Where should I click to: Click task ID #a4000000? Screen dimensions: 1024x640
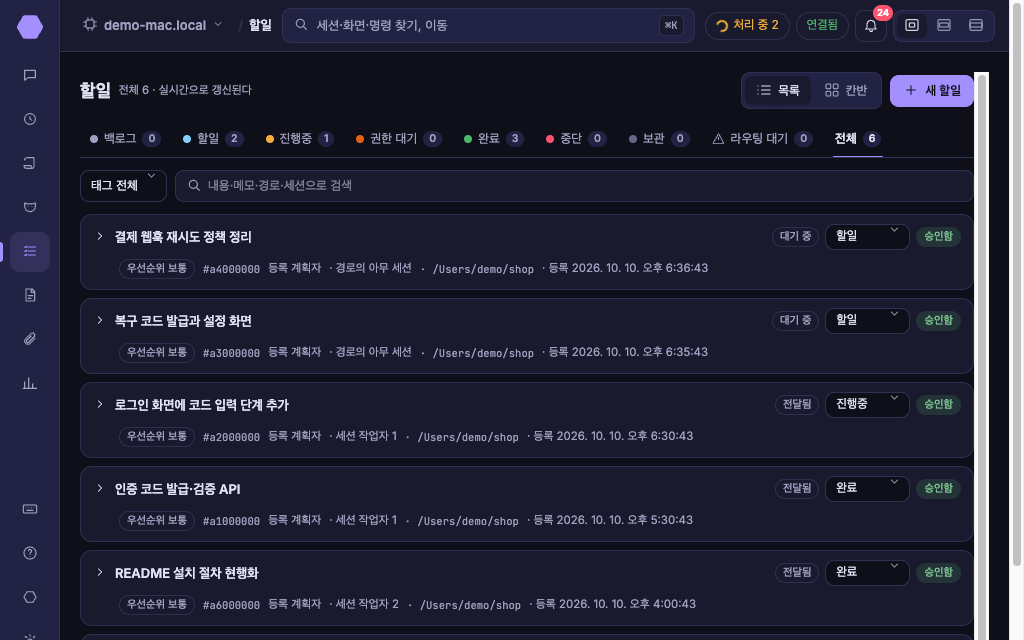coord(231,269)
